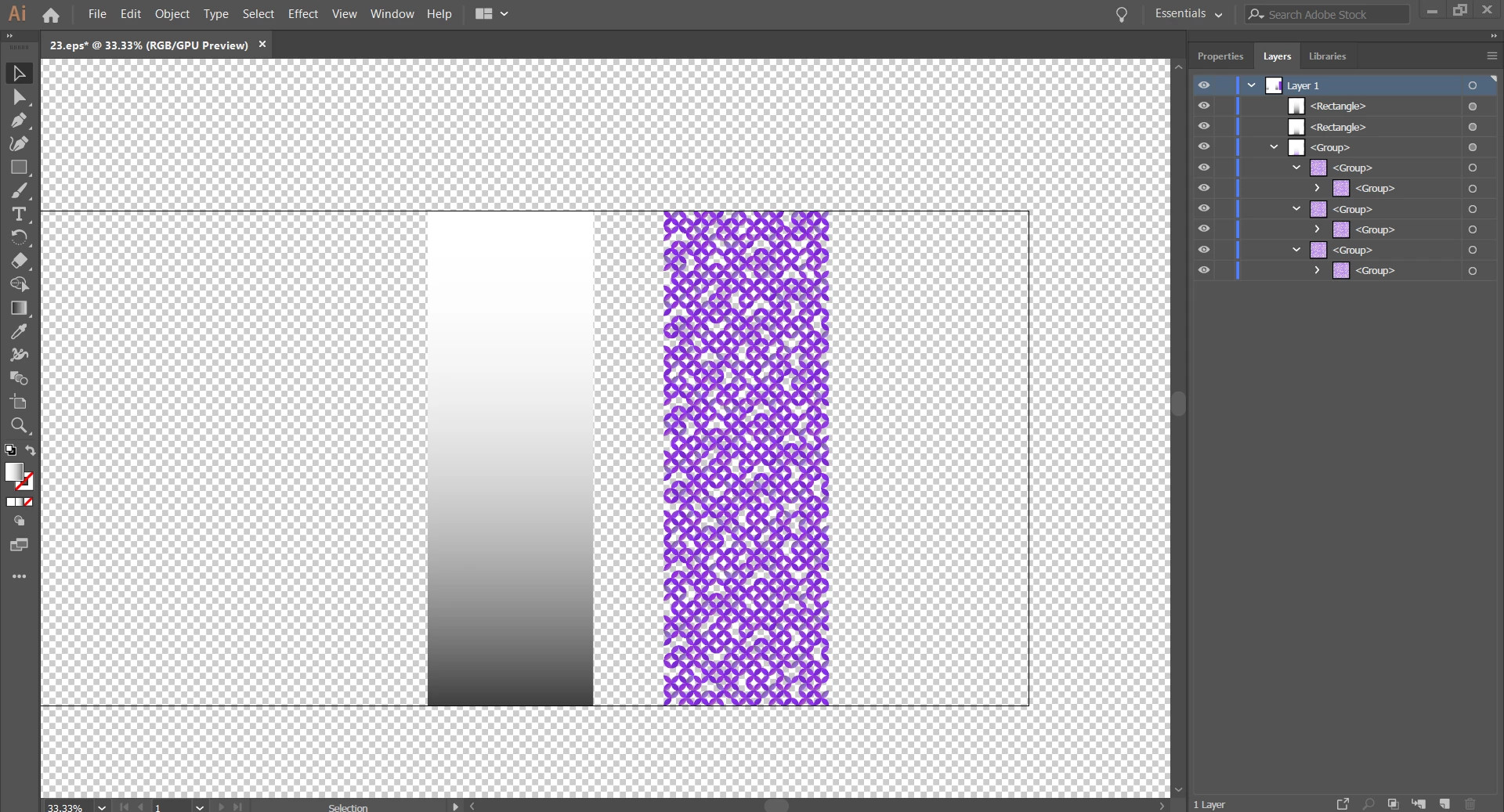The height and width of the screenshot is (812, 1504).
Task: Open the File menu
Action: pos(97,14)
